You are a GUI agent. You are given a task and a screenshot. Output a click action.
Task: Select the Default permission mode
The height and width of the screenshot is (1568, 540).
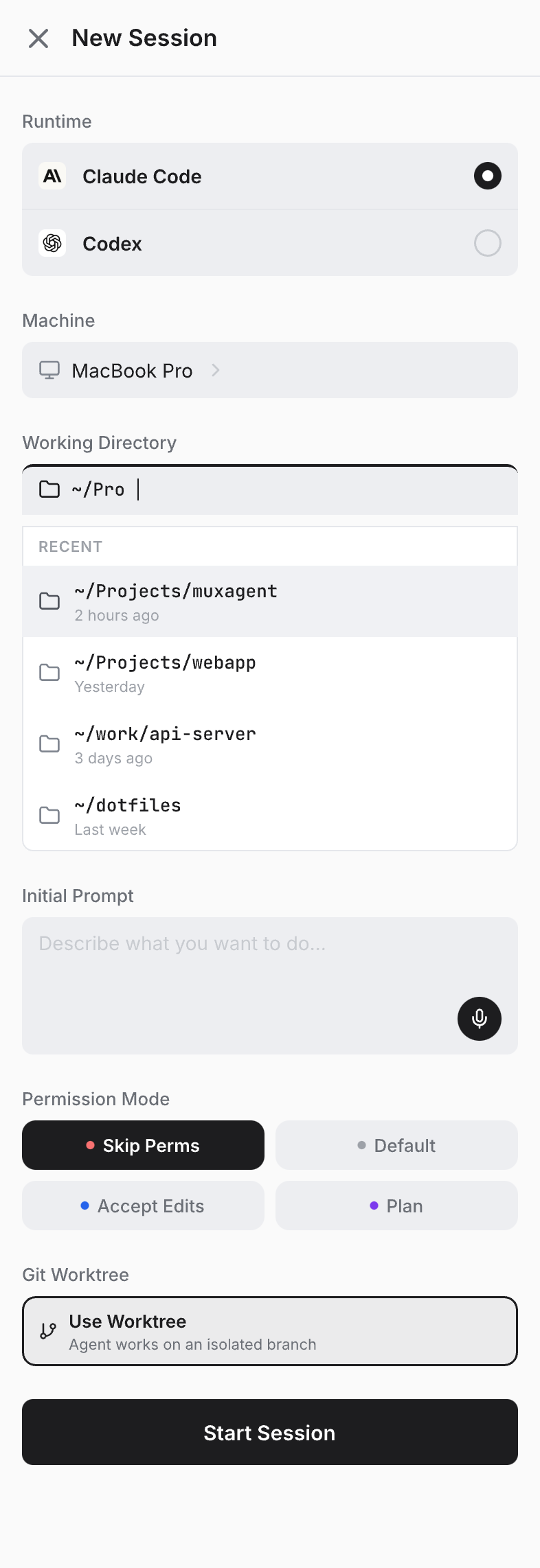[396, 1144]
